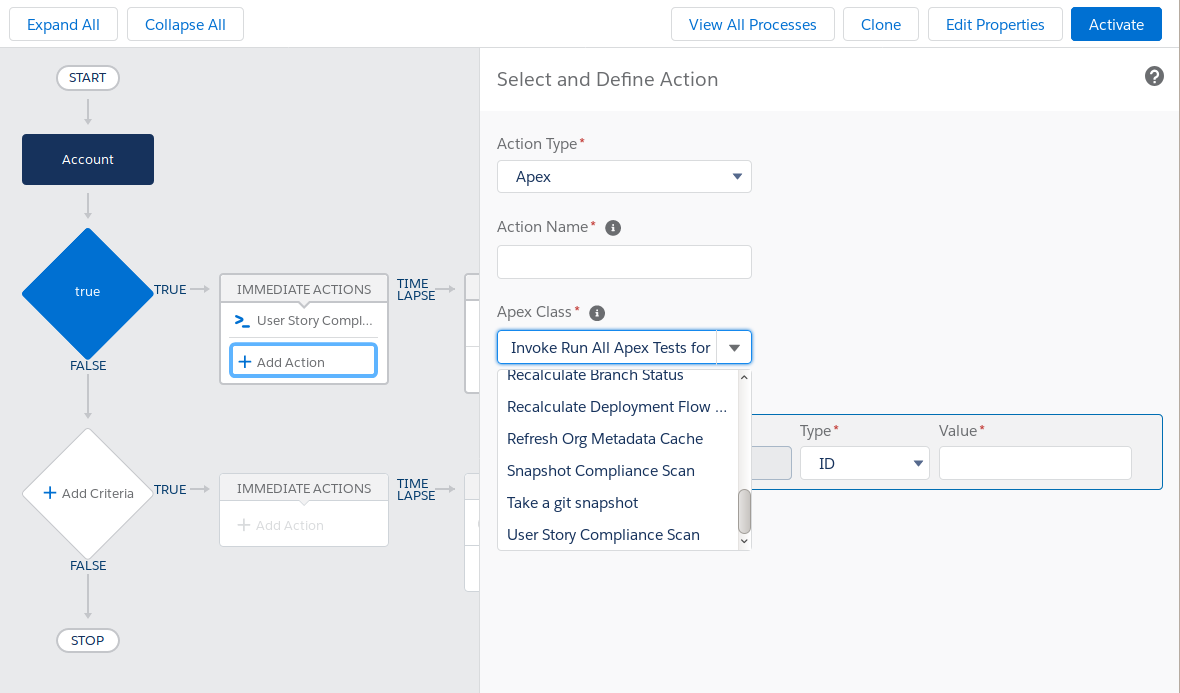Image resolution: width=1180 pixels, height=693 pixels.
Task: Open the Action Type dropdown showing Apex
Action: [x=624, y=176]
